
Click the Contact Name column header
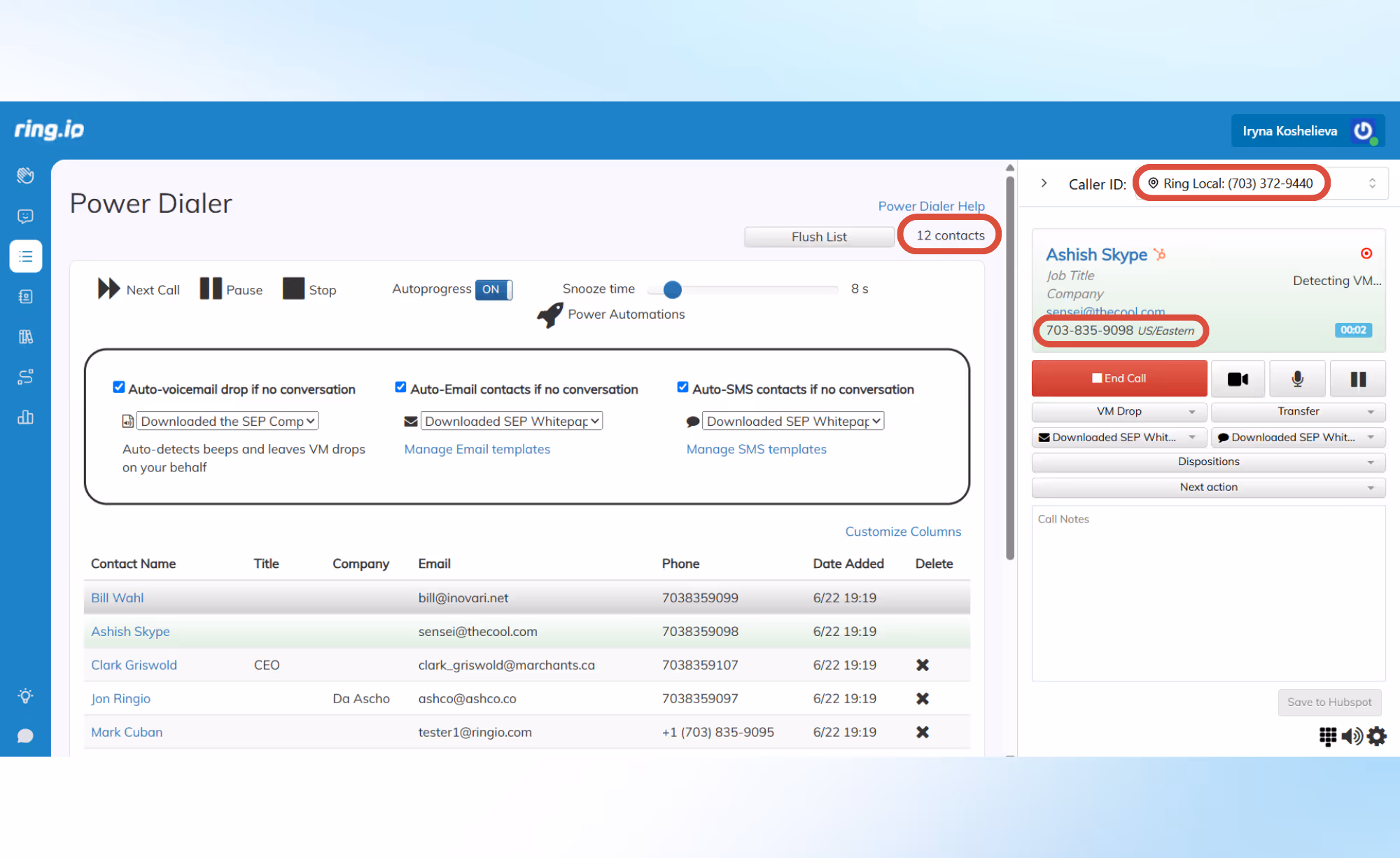(x=133, y=564)
